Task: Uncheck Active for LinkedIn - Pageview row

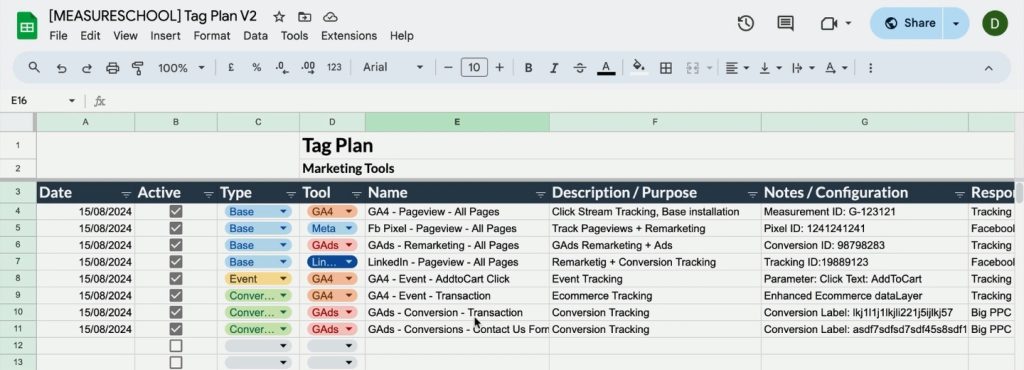Action: click(x=175, y=262)
